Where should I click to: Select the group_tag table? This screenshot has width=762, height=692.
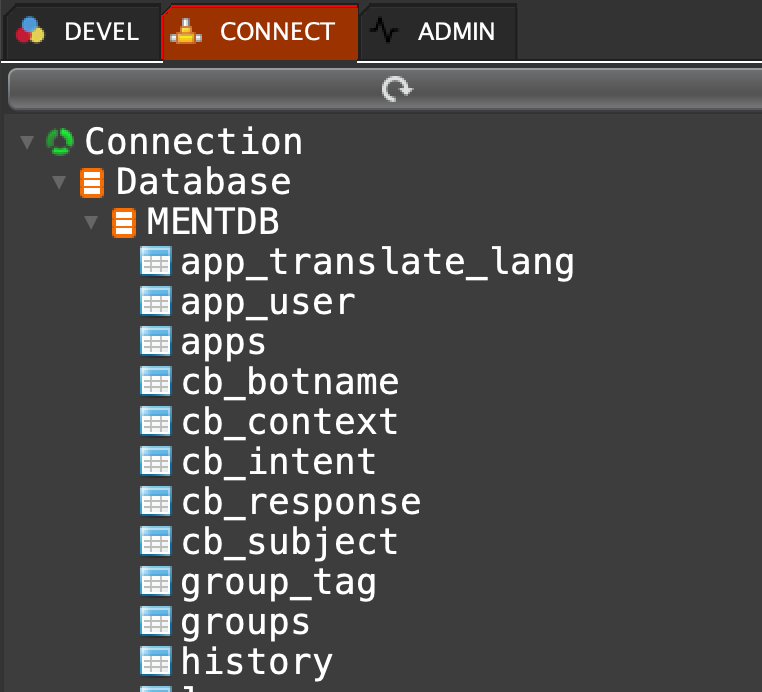point(278,581)
